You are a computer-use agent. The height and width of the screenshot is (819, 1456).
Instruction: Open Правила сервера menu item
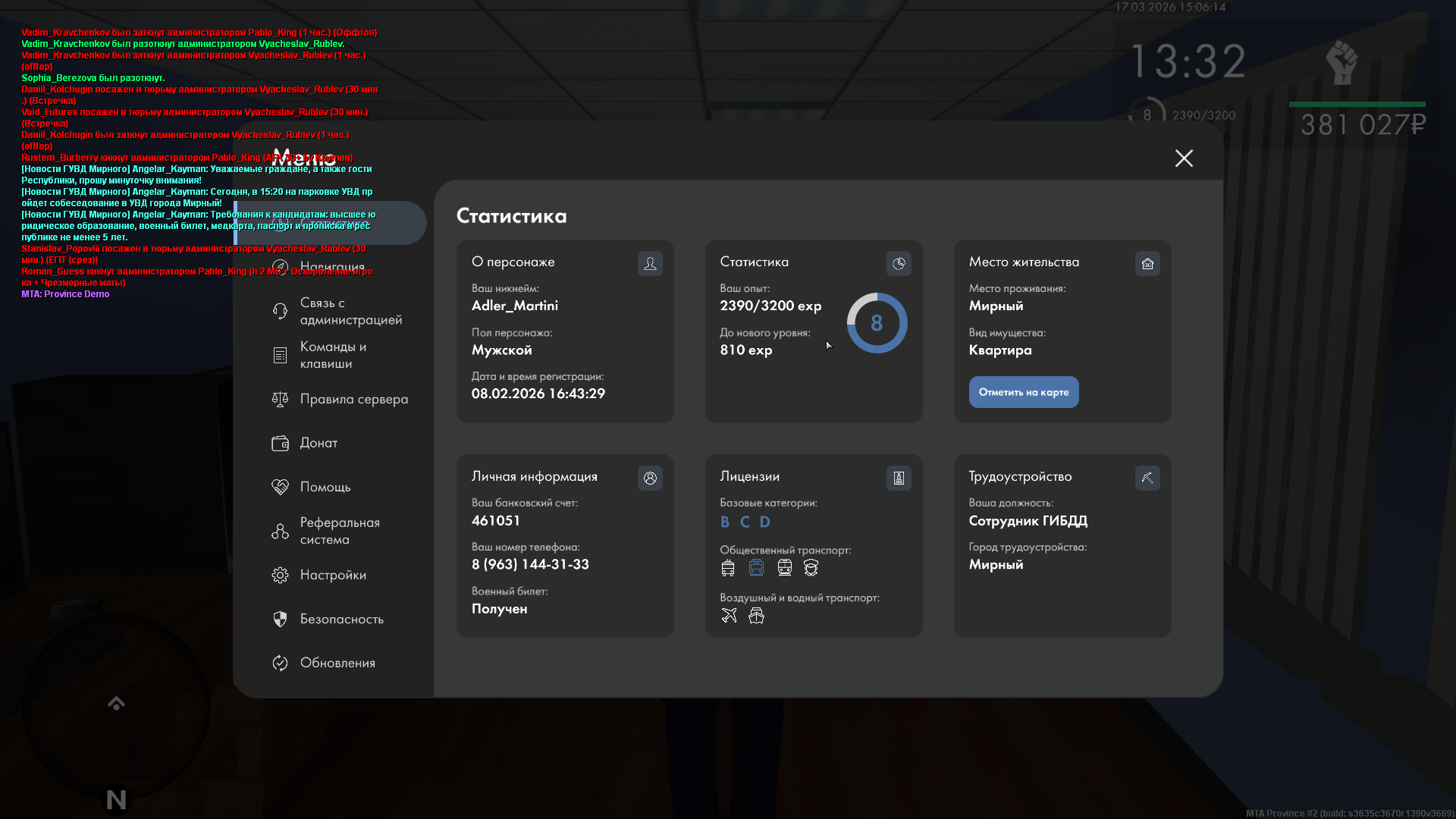tap(353, 399)
